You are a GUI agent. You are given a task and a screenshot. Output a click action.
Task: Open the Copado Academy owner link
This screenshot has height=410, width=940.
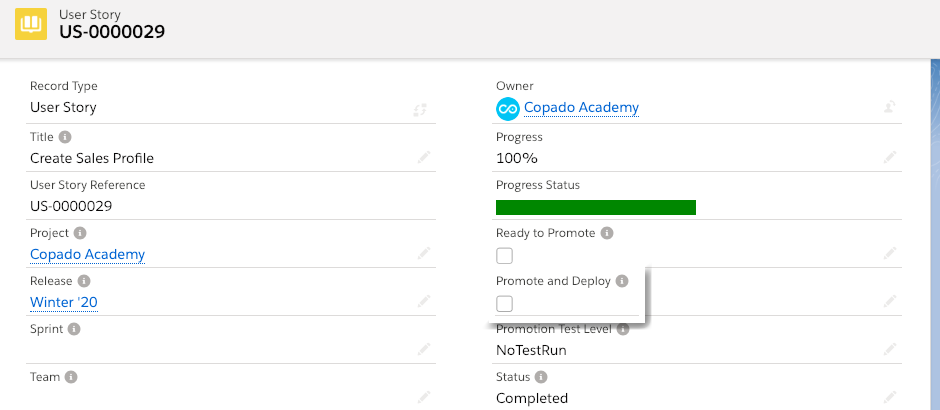[581, 107]
